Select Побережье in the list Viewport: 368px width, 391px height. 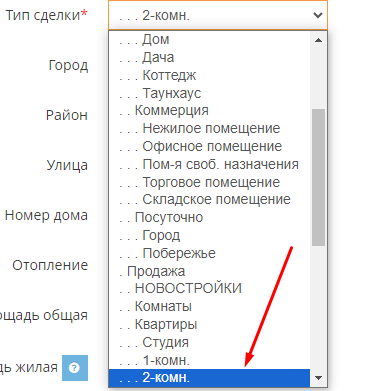(x=209, y=253)
